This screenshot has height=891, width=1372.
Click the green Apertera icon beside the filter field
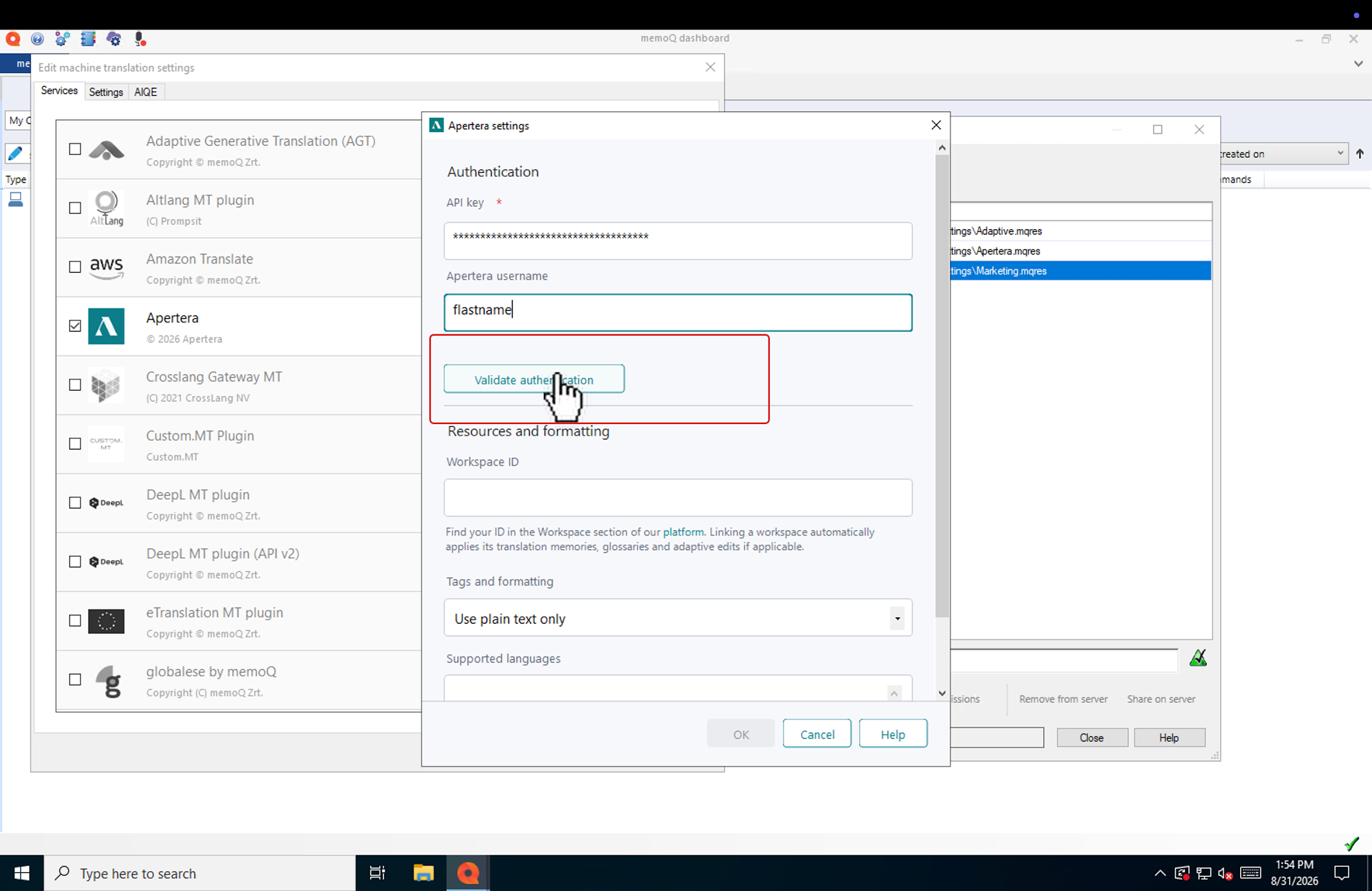click(x=1198, y=659)
